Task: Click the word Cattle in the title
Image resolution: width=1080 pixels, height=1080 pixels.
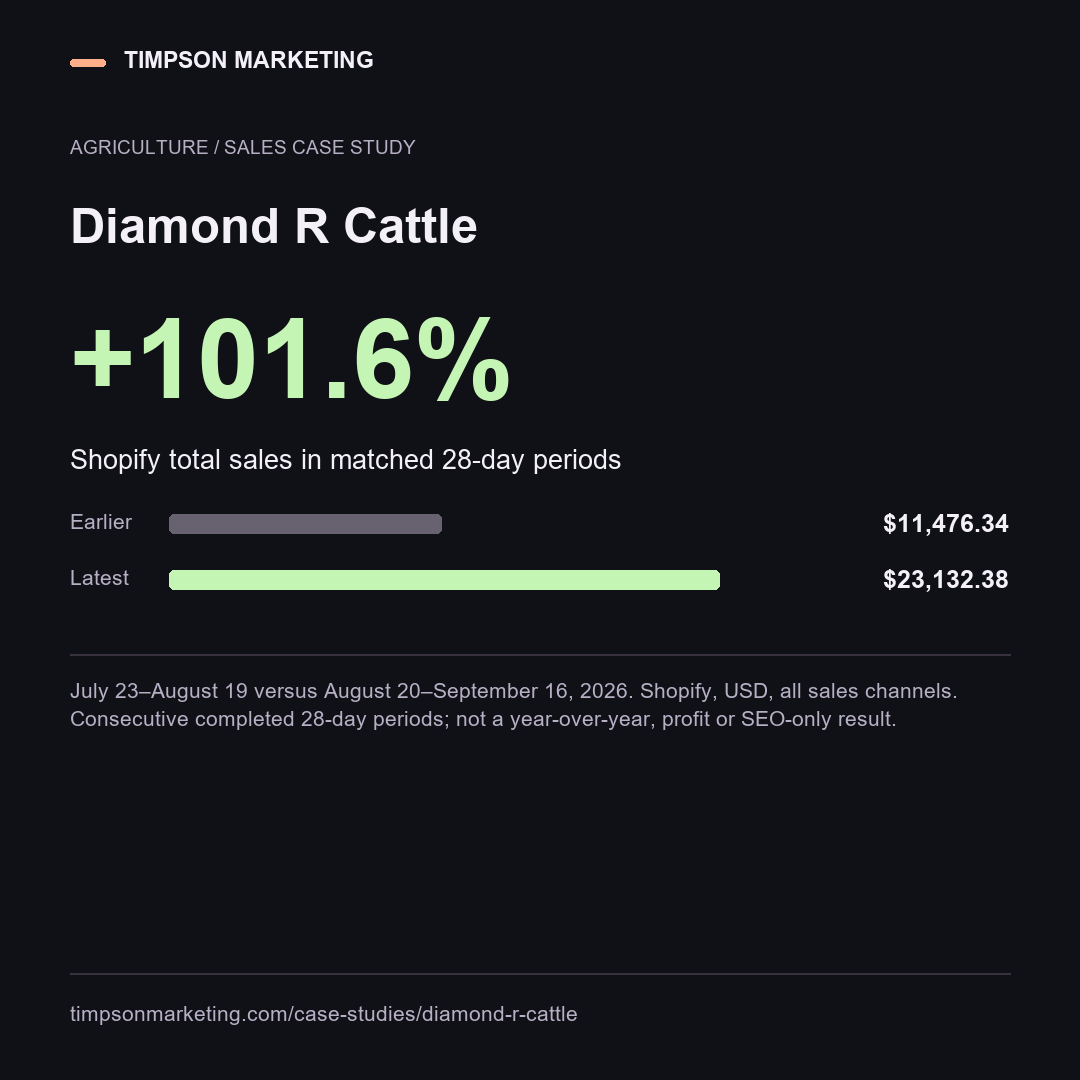Action: [410, 226]
